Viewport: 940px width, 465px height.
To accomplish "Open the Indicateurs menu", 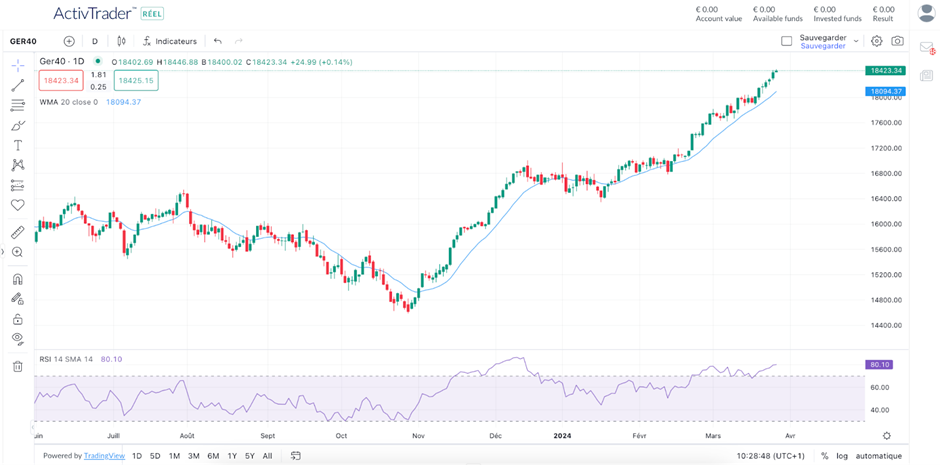I will [170, 41].
